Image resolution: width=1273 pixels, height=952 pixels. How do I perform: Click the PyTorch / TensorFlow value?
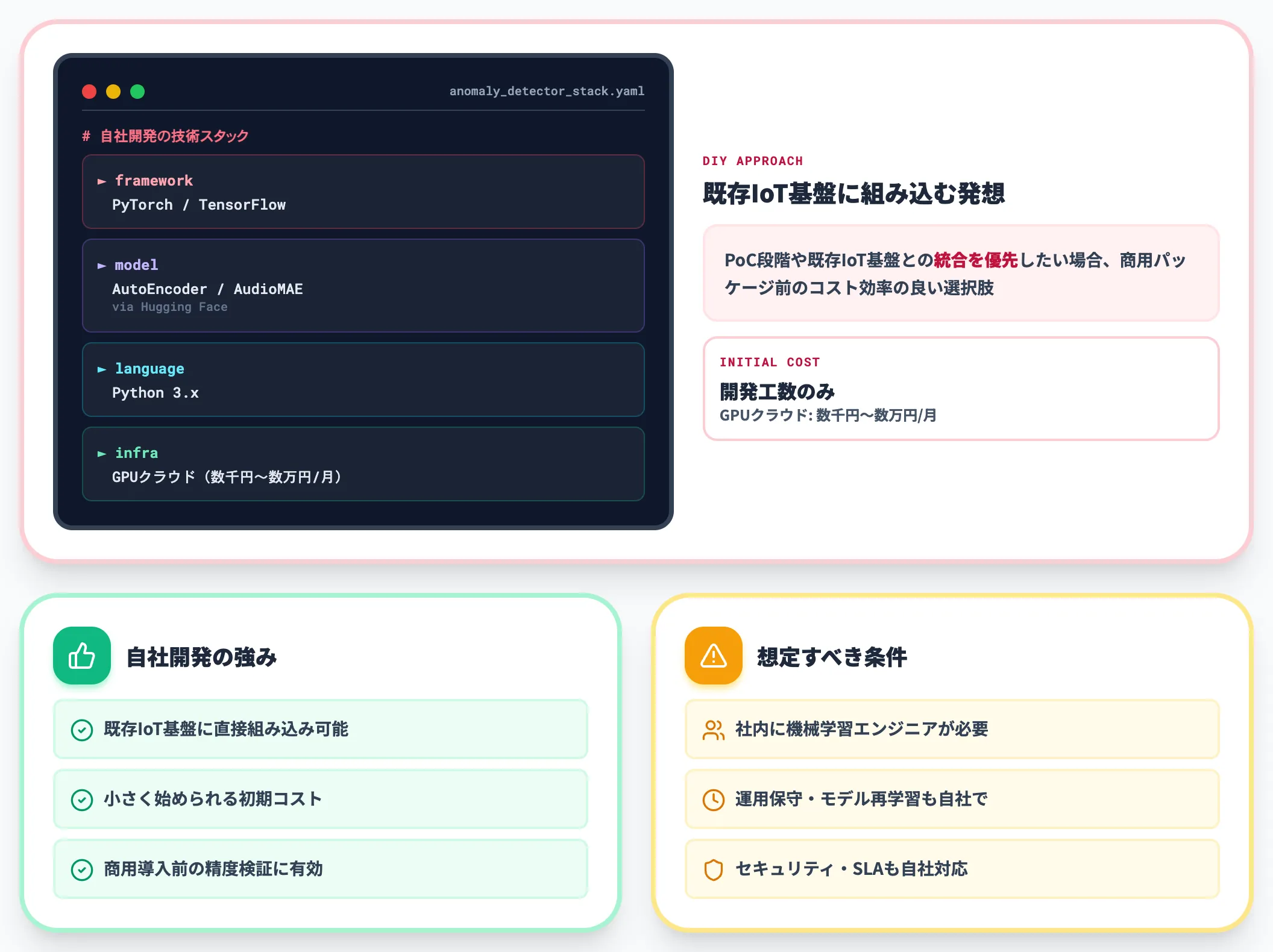199,205
